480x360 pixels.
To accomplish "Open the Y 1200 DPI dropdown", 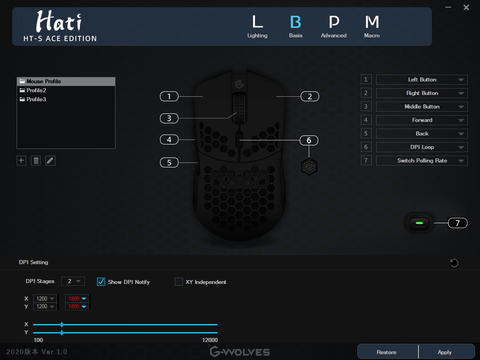I will [45, 307].
